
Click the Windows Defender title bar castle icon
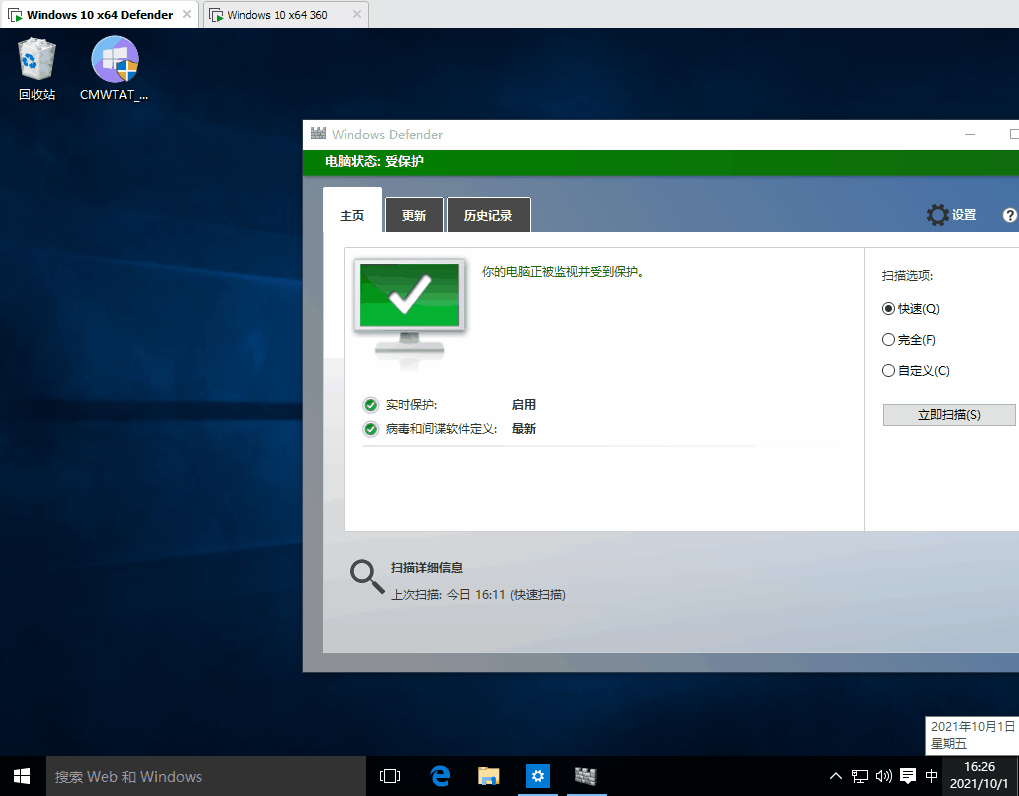point(318,134)
